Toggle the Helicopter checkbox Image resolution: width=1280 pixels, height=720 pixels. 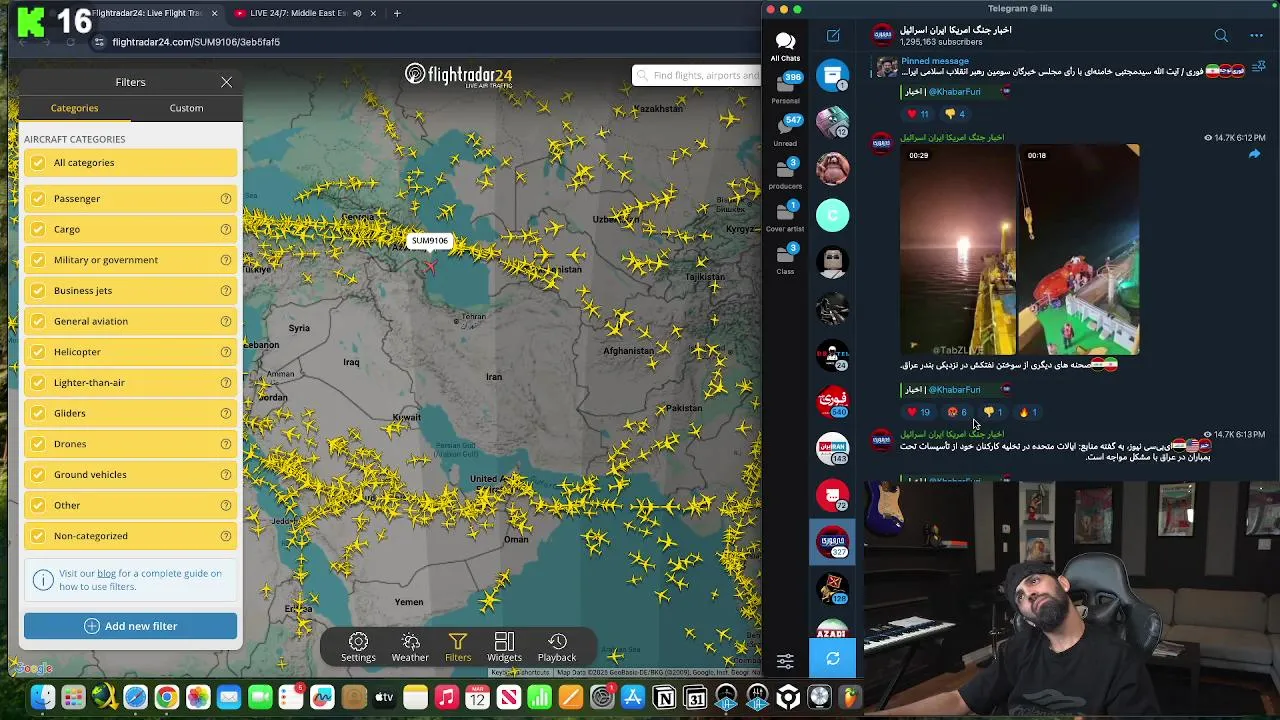pyautogui.click(x=38, y=352)
